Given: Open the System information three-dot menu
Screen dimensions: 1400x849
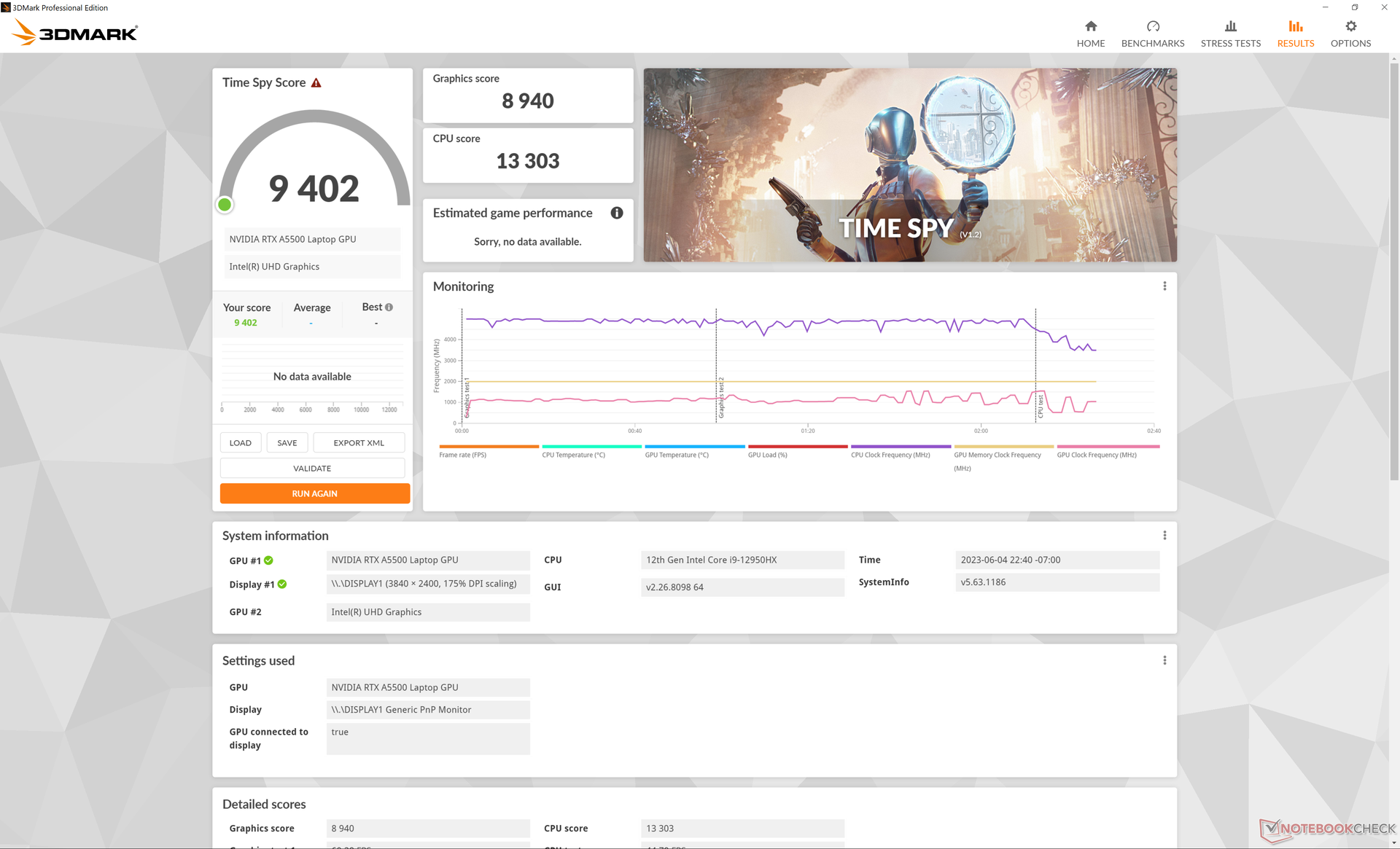Looking at the screenshot, I should [1164, 536].
